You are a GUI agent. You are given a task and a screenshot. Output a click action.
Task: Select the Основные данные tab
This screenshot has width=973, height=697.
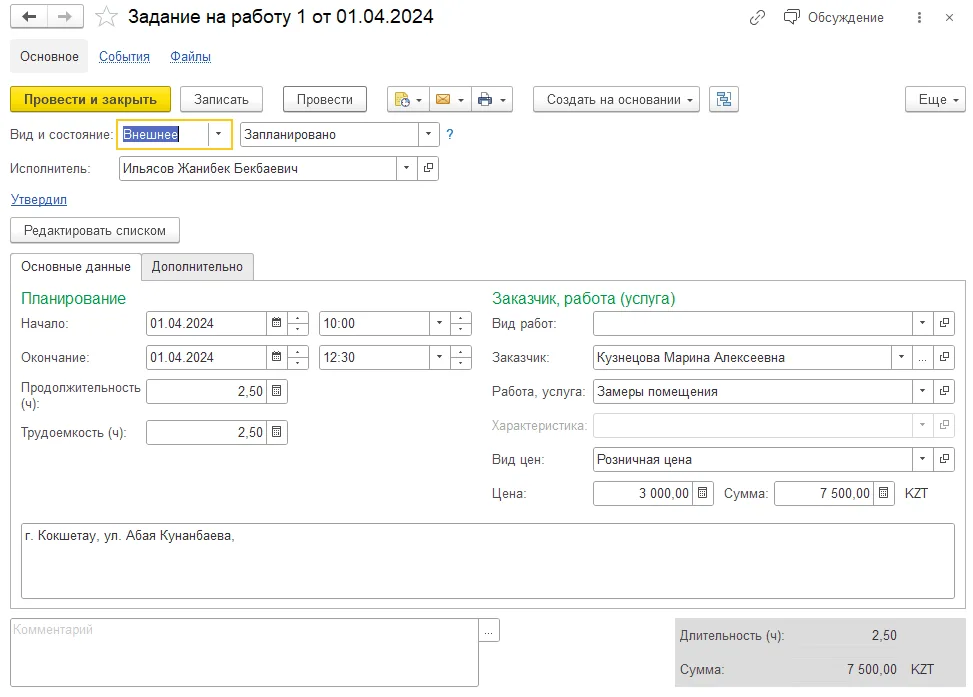point(76,267)
